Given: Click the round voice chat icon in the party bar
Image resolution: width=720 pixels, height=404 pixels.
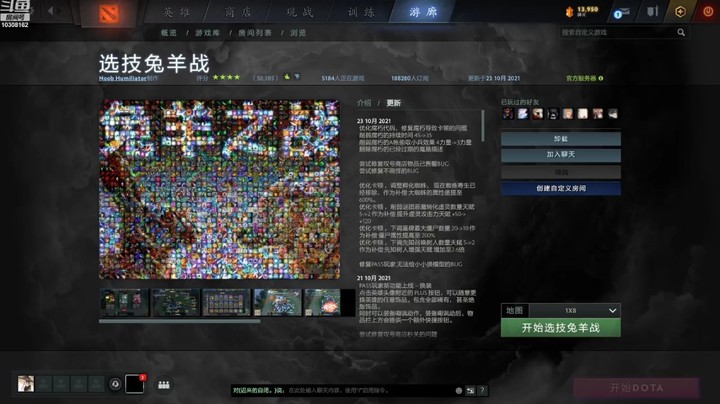Looking at the screenshot, I should [115, 384].
